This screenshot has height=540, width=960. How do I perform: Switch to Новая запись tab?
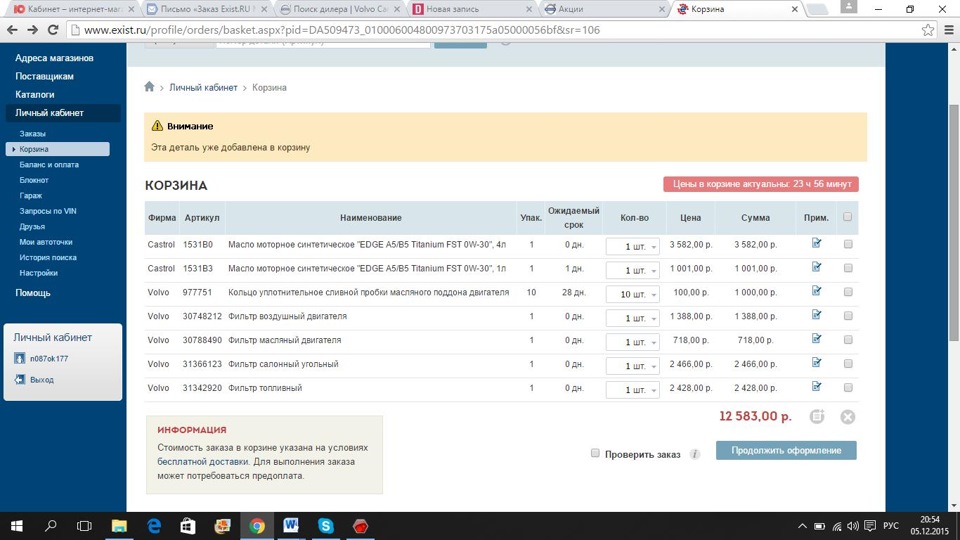473,9
